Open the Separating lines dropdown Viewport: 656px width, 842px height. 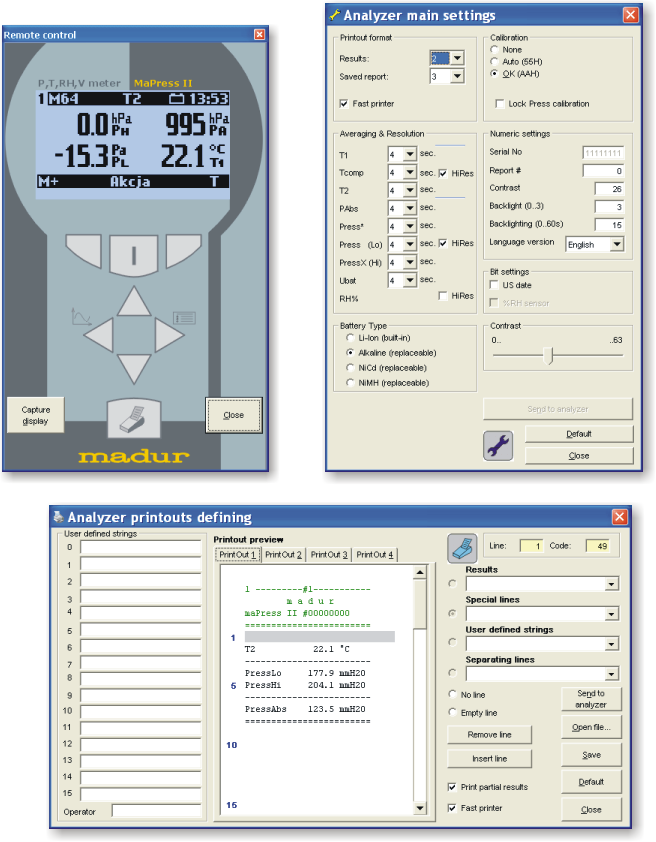[x=611, y=674]
